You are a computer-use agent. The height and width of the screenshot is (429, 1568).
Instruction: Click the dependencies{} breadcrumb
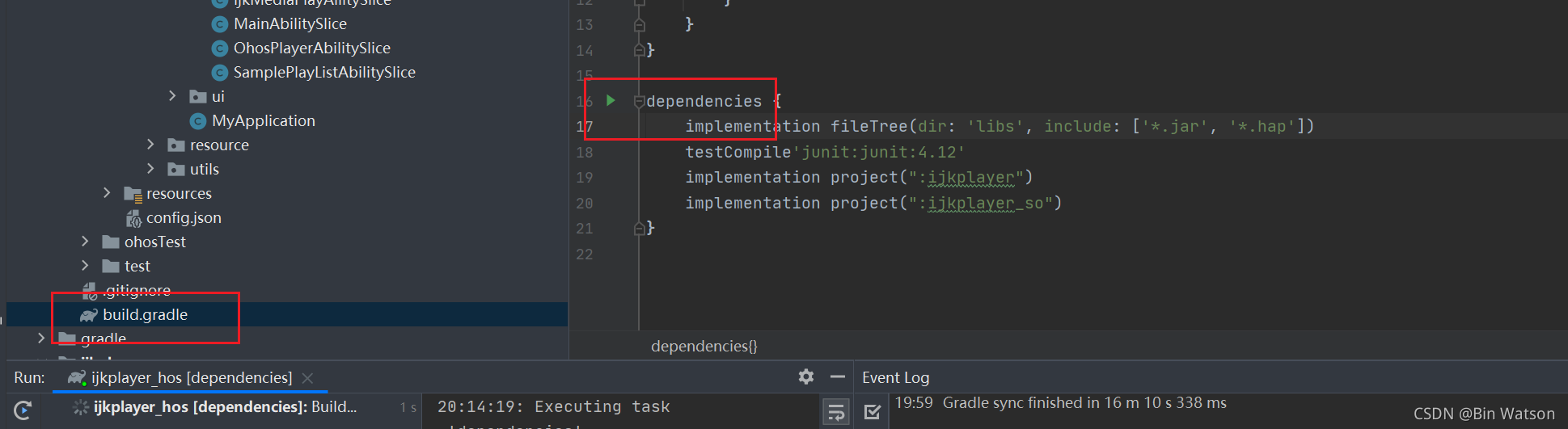[x=704, y=346]
